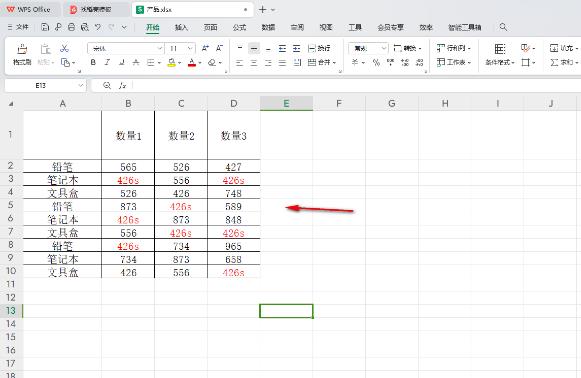Open the borders dropdown arrow
581x378 pixels.
click(x=534, y=63)
